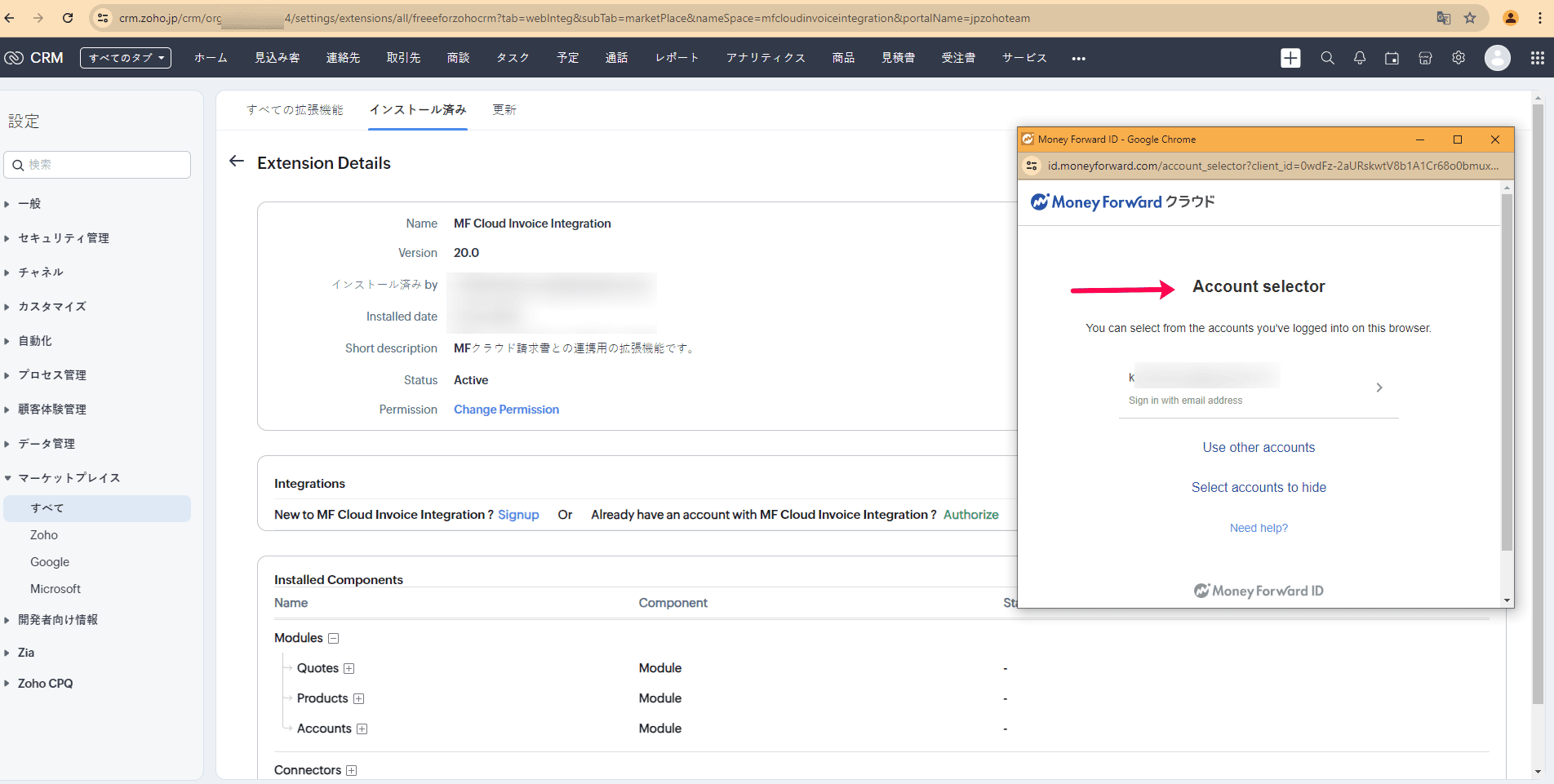Click Use other accounts in popup

(x=1259, y=448)
